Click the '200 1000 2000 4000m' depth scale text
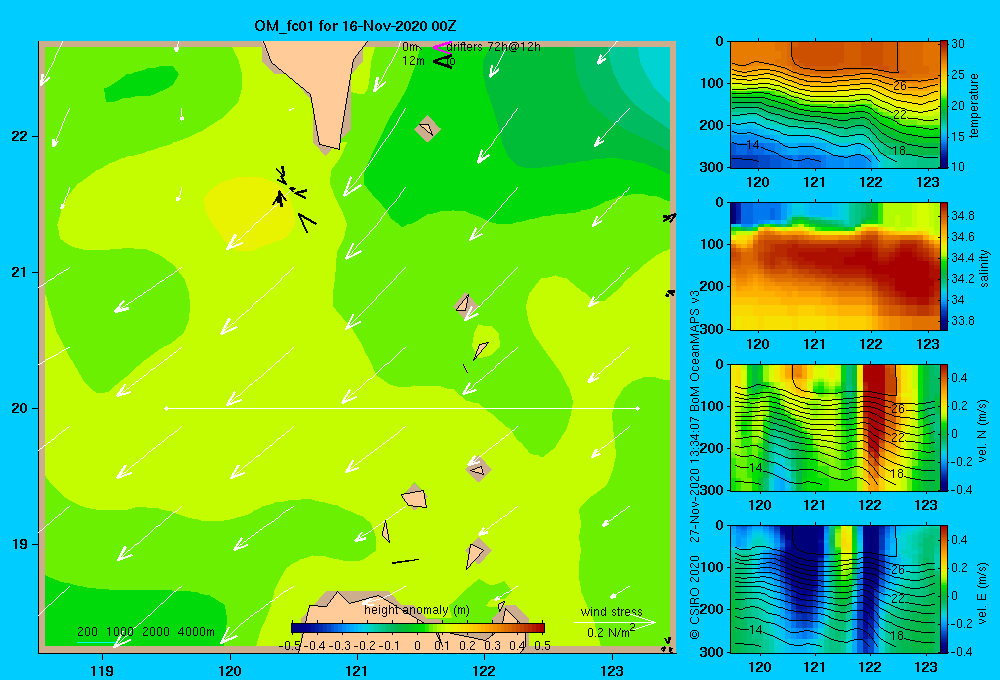Viewport: 1000px width, 680px height. pos(145,632)
